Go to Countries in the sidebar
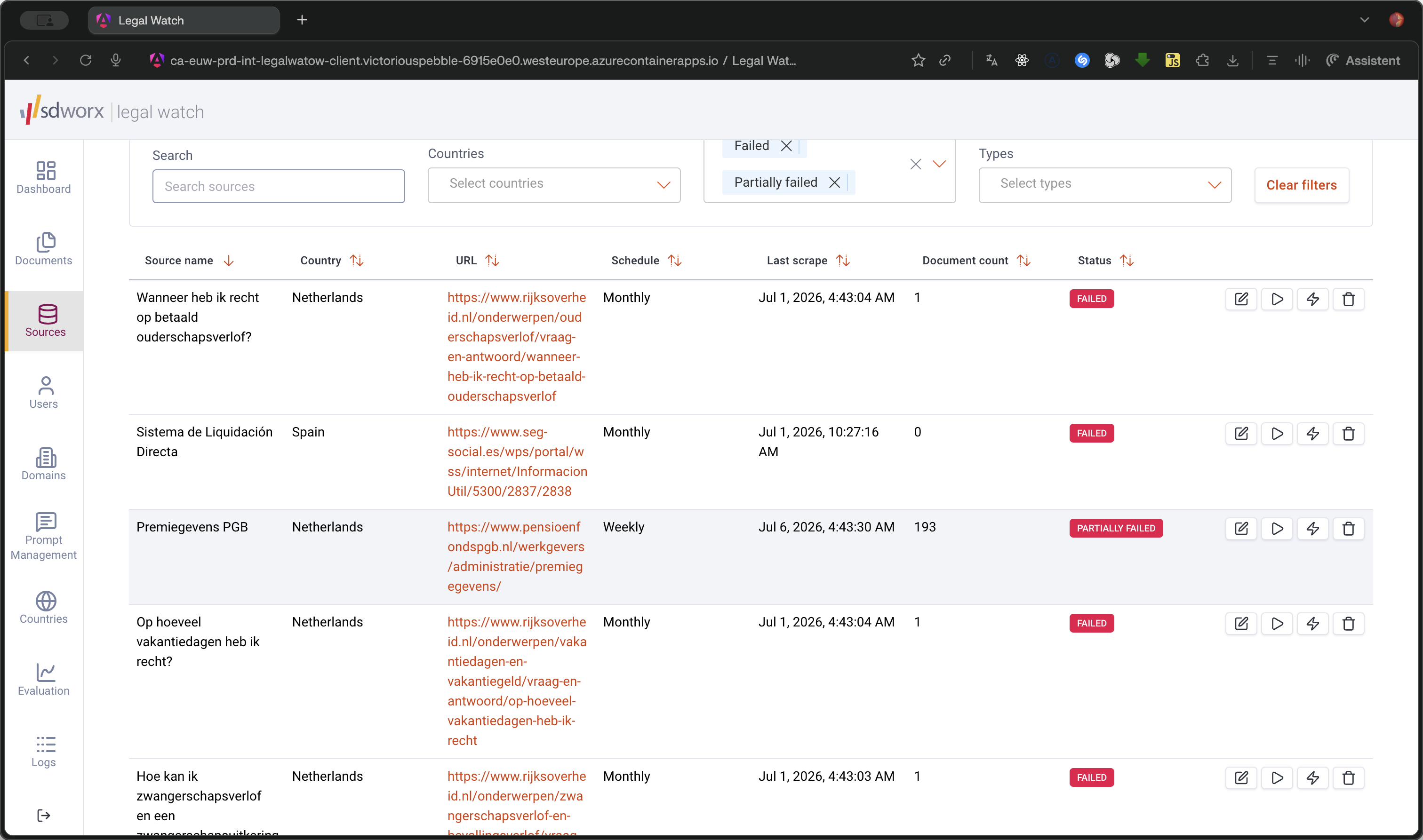Screen dimensions: 1423x840 (44, 607)
